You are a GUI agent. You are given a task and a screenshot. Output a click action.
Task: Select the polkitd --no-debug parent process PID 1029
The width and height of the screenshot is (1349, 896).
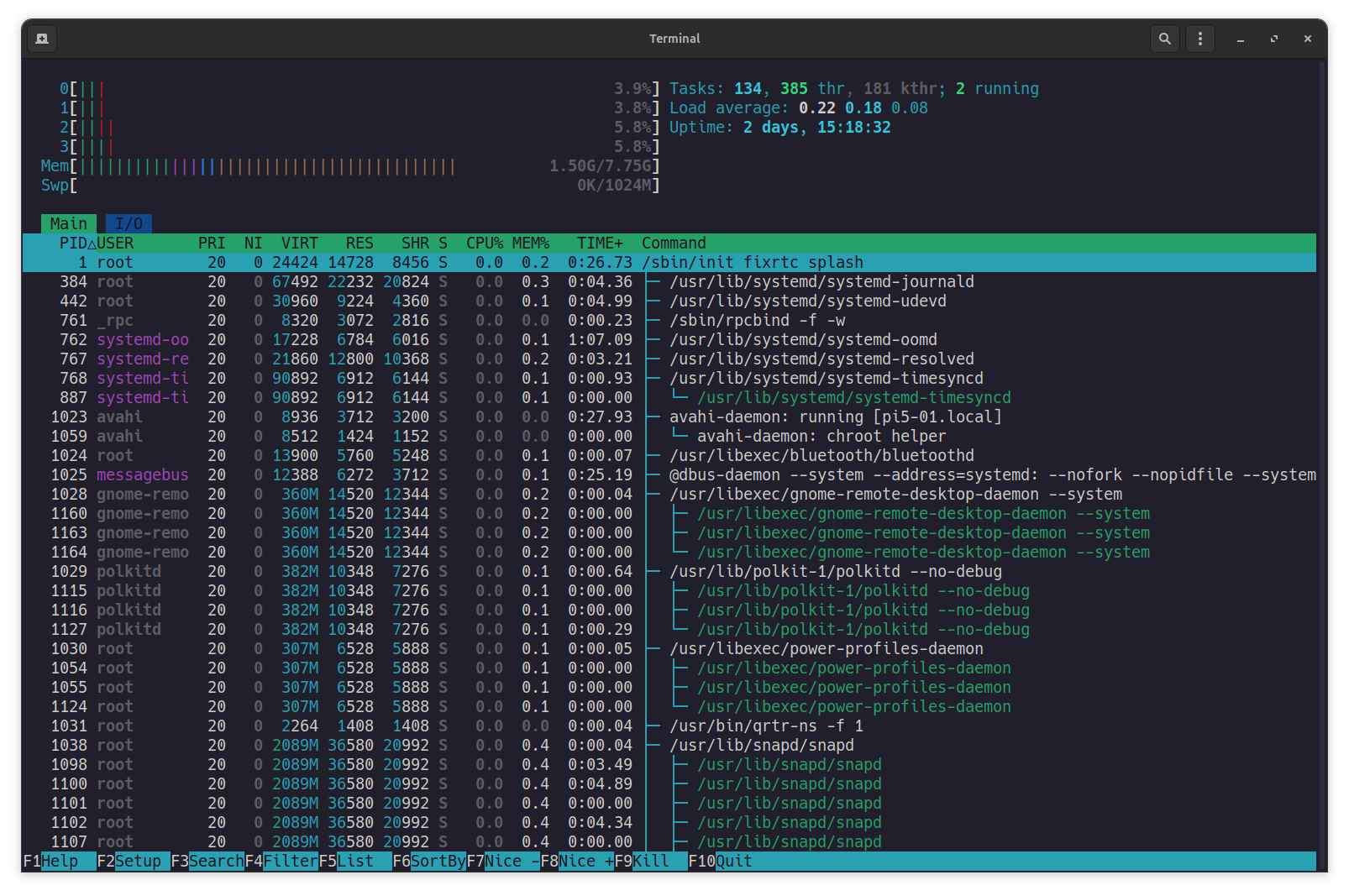pos(669,571)
